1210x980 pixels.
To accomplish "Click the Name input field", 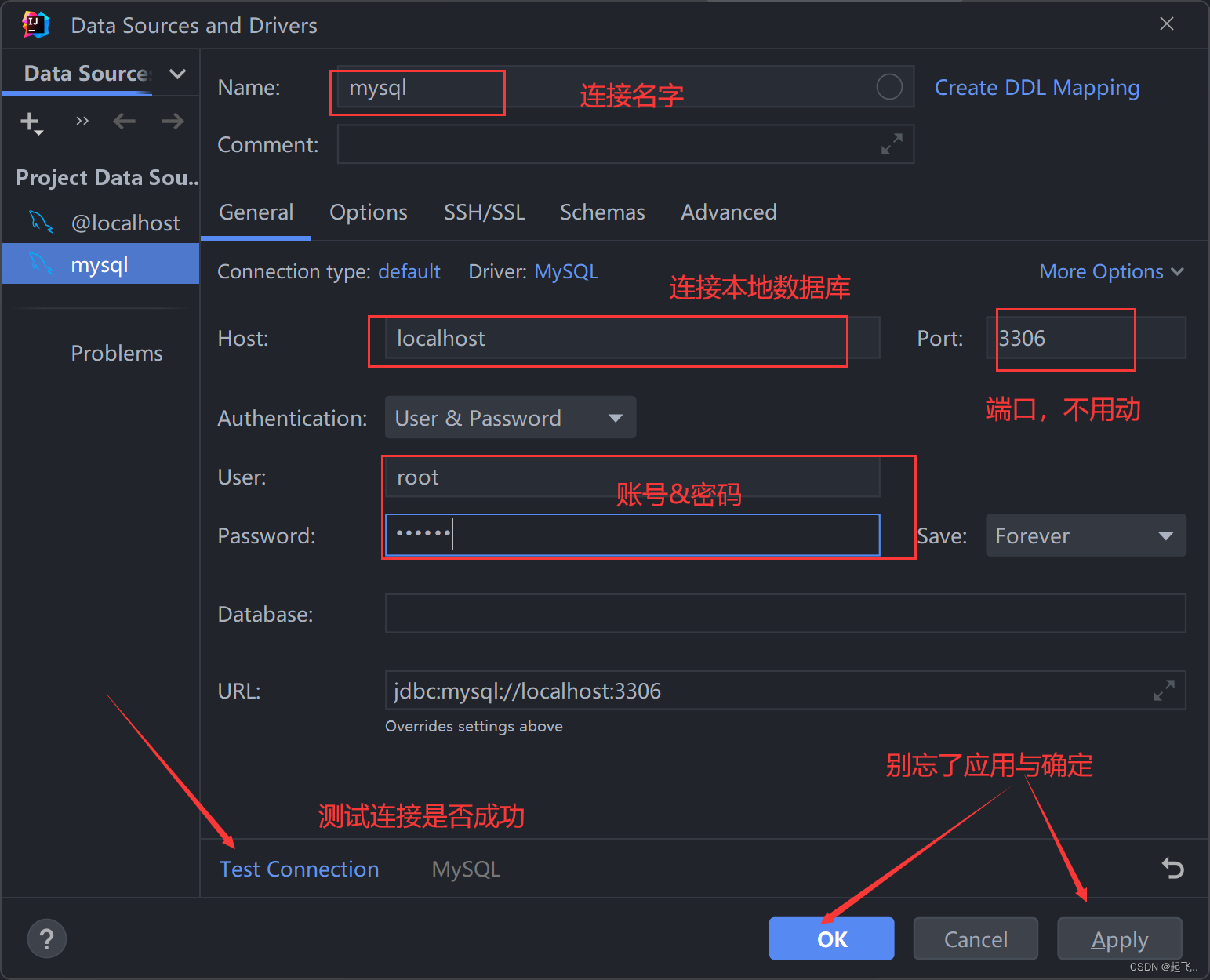I will pyautogui.click(x=625, y=86).
